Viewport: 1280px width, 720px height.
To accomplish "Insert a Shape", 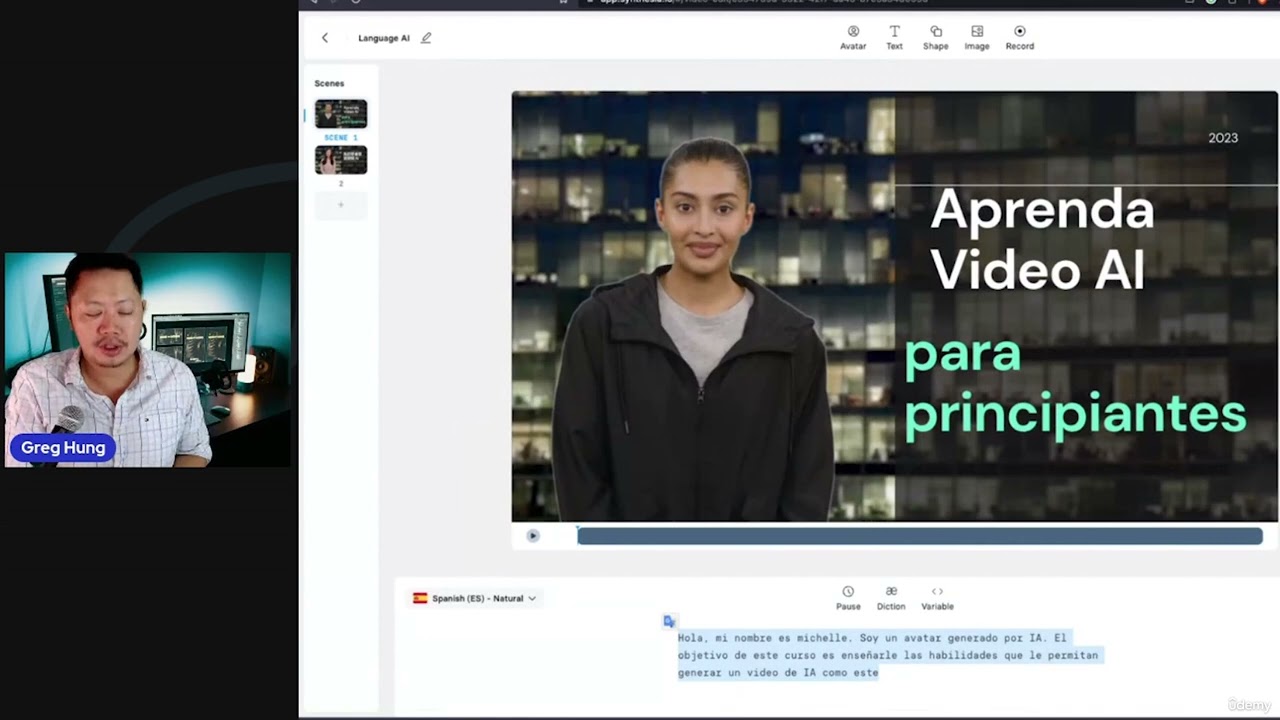I will tap(936, 38).
